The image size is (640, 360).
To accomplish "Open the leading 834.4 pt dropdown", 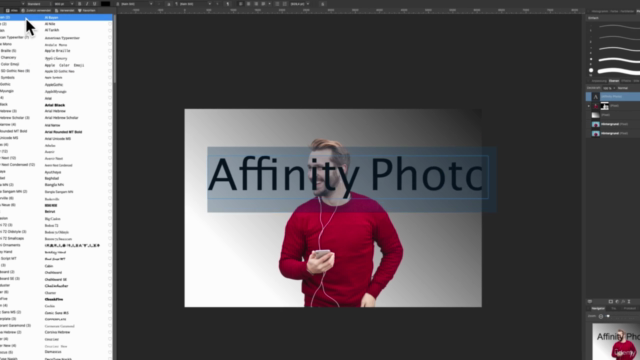I will [300, 4].
